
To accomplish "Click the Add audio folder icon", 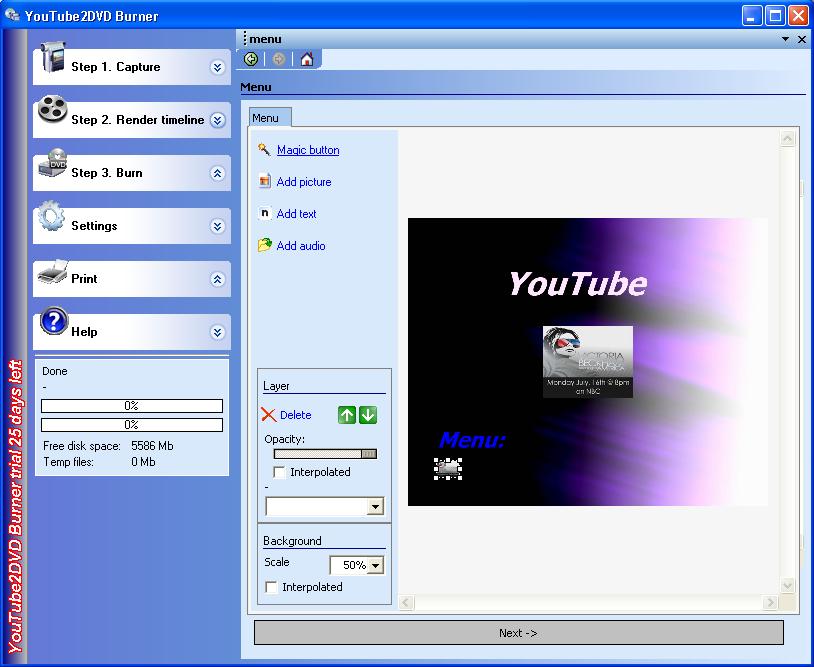I will [x=265, y=245].
